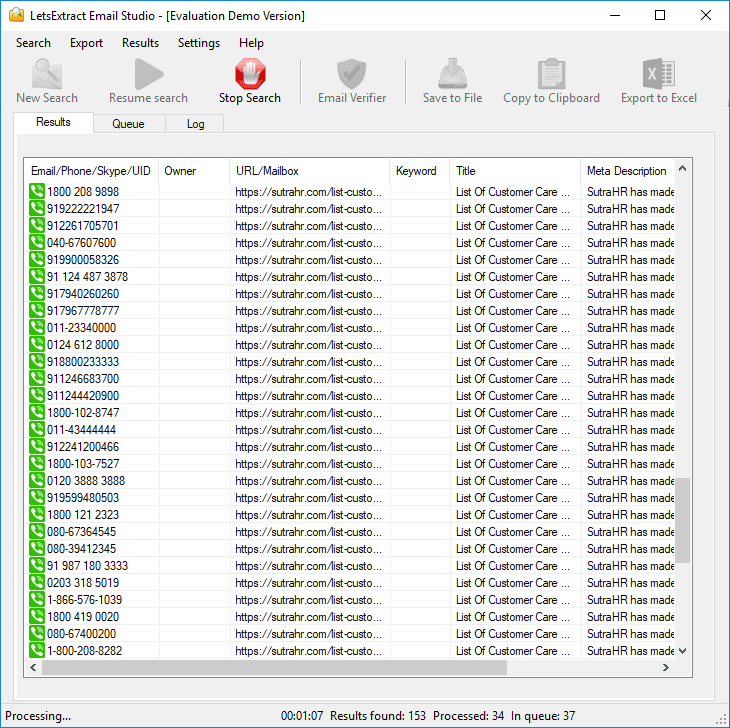Screen dimensions: 730x728
Task: Select the row 912261705701
Action: [351, 226]
